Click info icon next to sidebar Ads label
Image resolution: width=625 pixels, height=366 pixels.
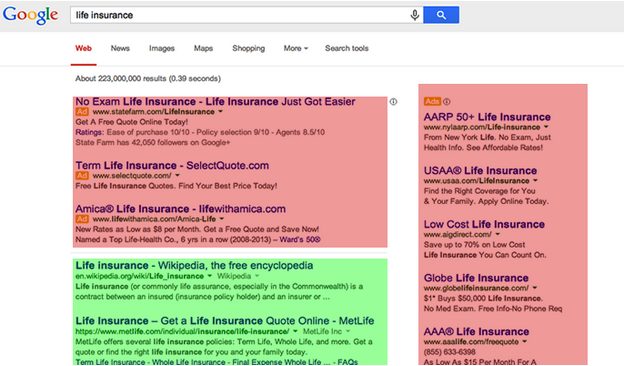pyautogui.click(x=447, y=102)
